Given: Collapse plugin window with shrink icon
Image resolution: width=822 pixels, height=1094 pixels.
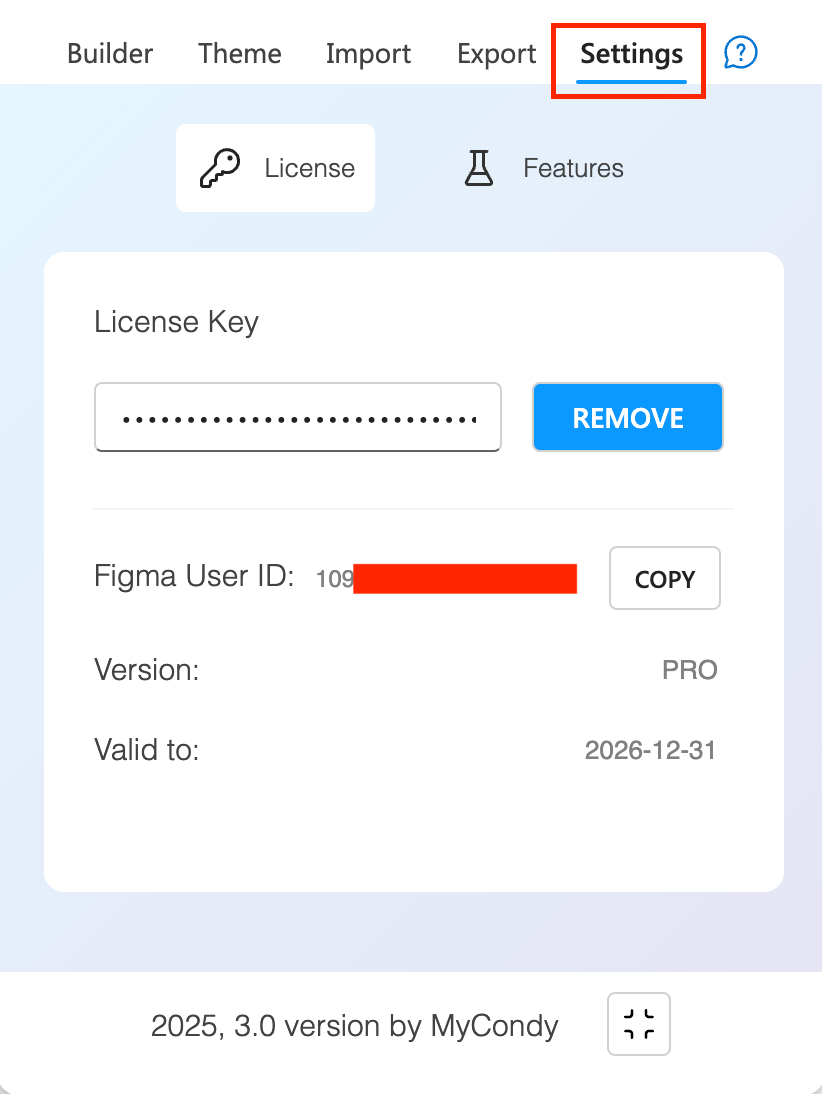Looking at the screenshot, I should 638,1024.
